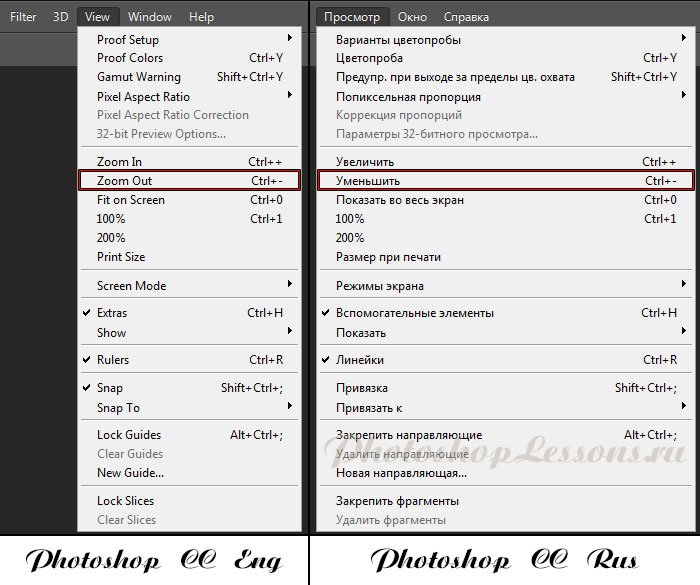Toggle Вспомогательные элементы checked item
This screenshot has height=585, width=700.
click(505, 313)
